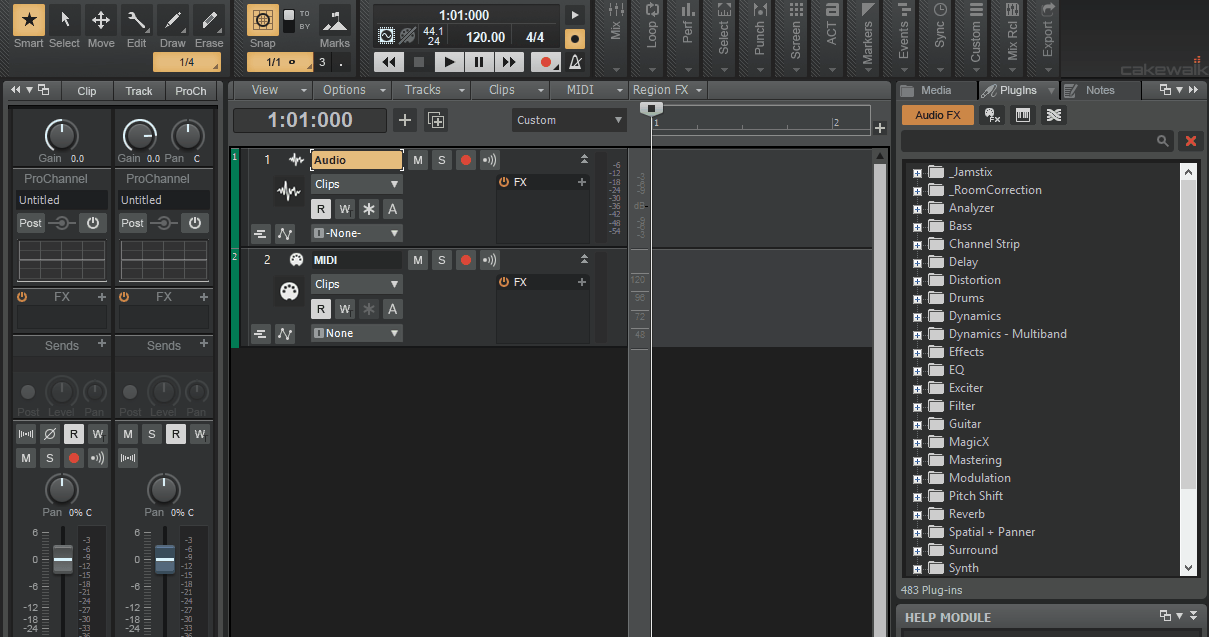
Task: Open the Audio track input dropdown labeled None
Action: click(x=356, y=232)
